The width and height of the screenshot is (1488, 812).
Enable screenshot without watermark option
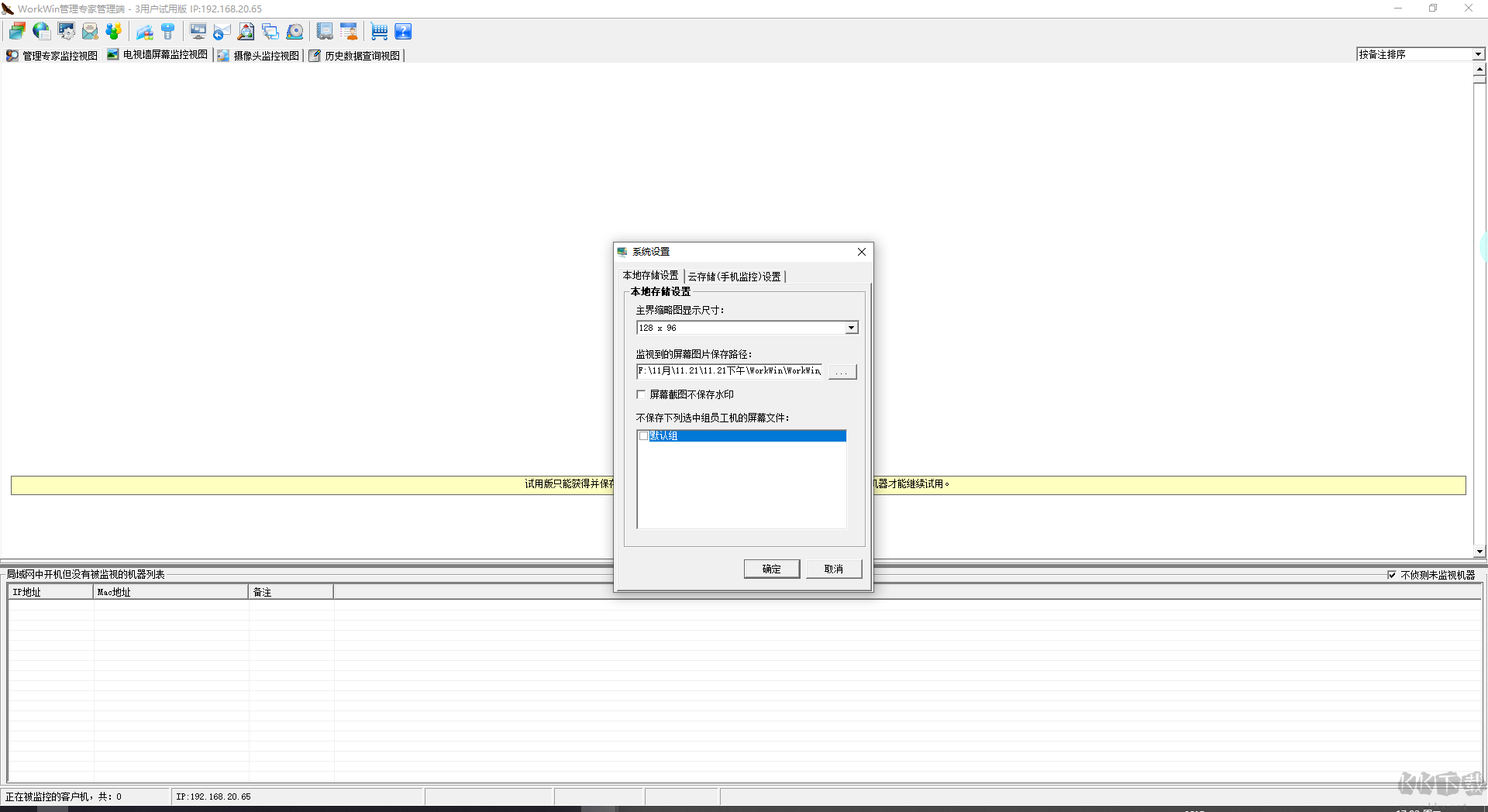[641, 394]
